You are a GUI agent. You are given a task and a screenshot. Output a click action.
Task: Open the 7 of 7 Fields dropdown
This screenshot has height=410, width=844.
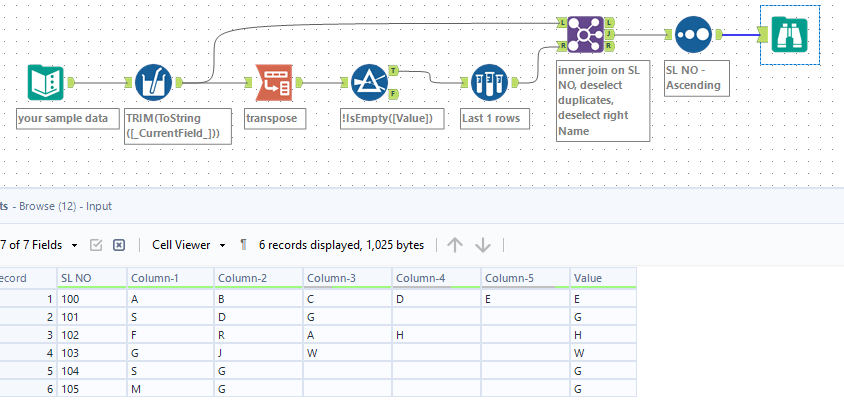tap(45, 244)
